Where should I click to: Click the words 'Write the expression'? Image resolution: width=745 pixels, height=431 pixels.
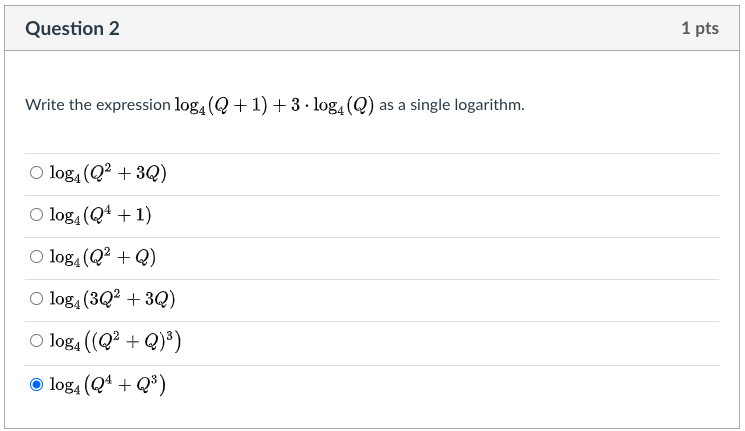[98, 105]
